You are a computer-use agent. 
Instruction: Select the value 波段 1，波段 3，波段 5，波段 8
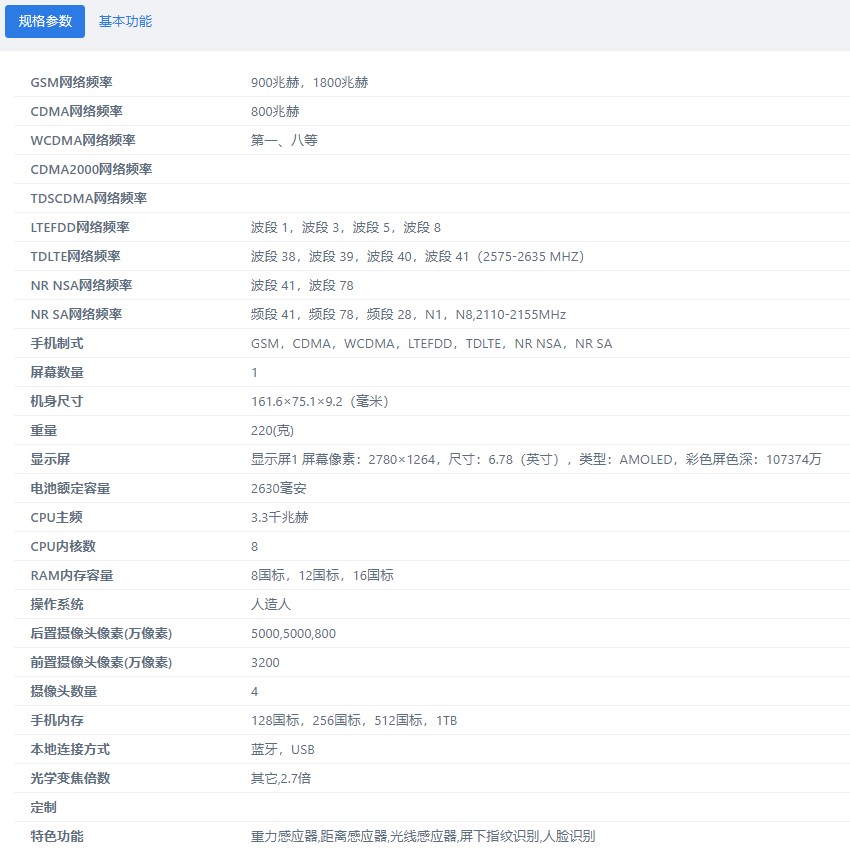coord(346,227)
